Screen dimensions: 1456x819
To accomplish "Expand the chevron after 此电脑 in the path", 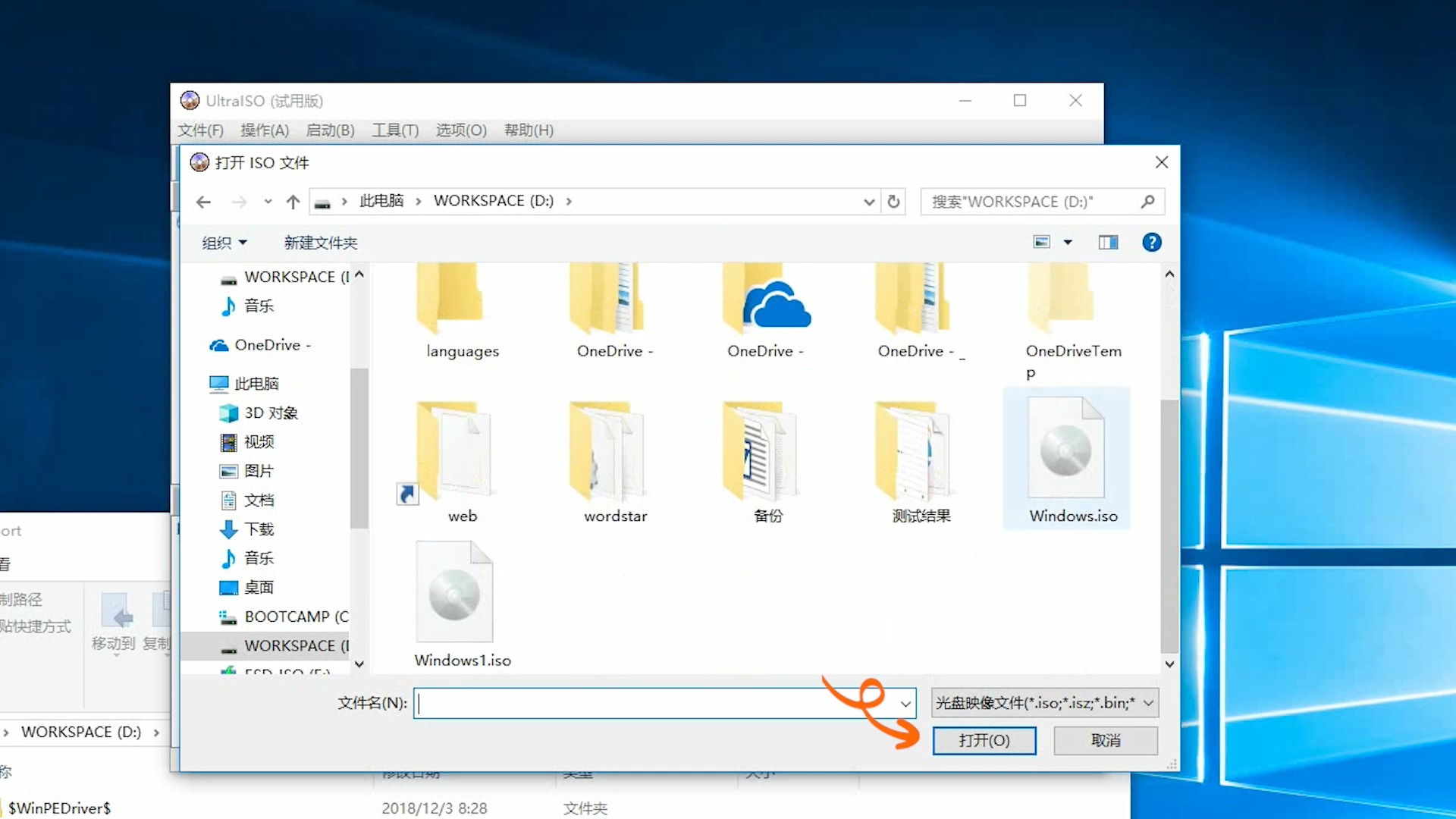I will point(418,202).
